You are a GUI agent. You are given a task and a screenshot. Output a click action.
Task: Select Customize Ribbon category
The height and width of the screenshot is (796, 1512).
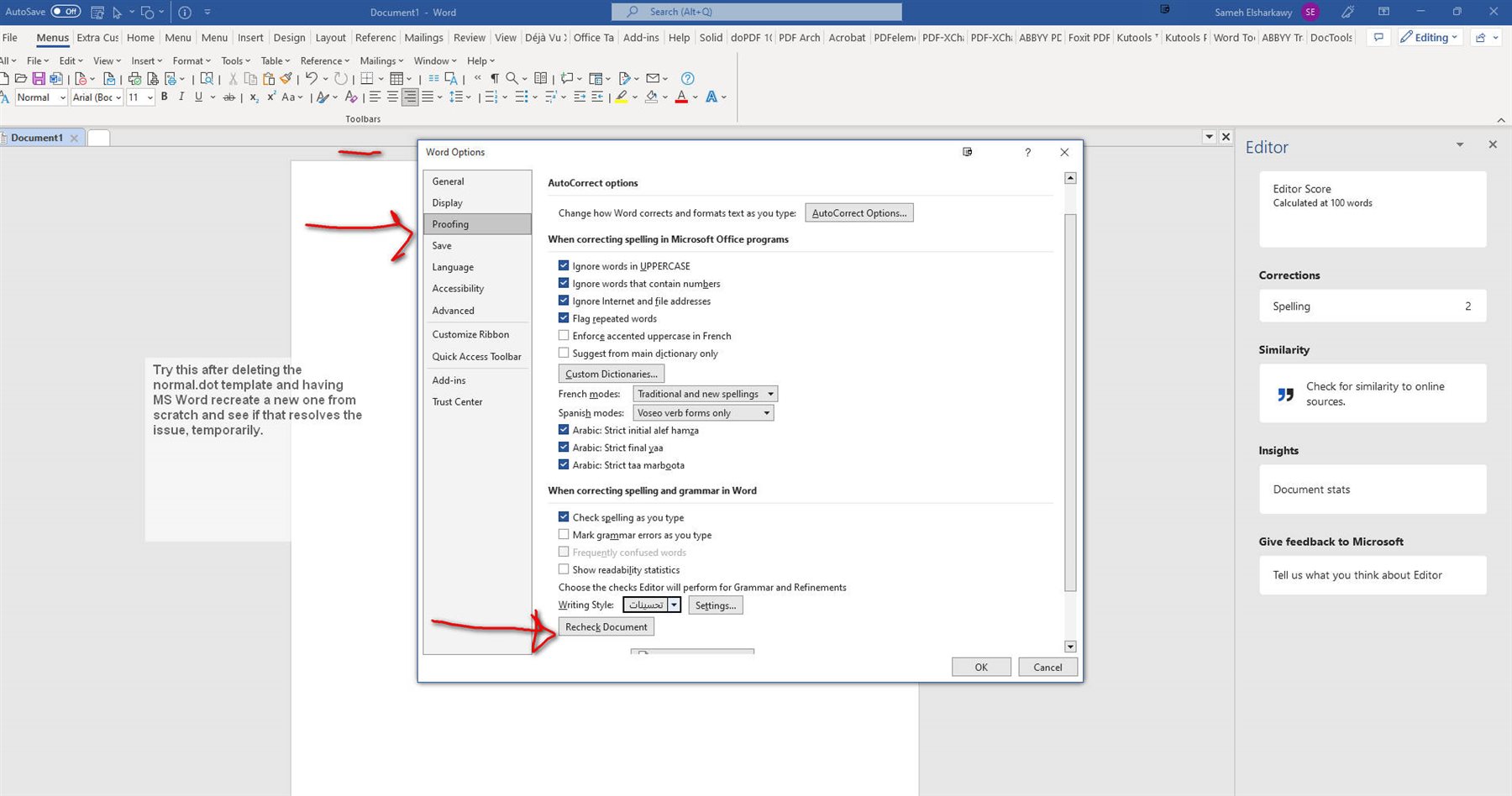(x=477, y=334)
